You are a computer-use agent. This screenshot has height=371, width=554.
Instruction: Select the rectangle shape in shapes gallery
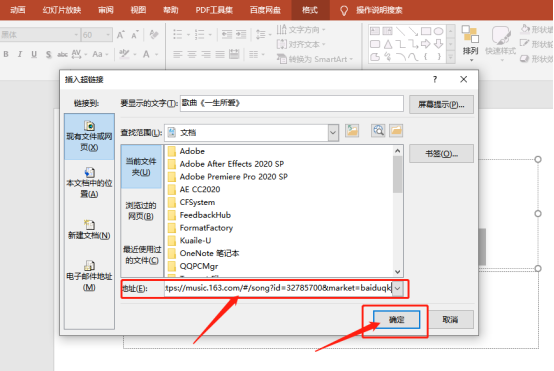(426, 31)
